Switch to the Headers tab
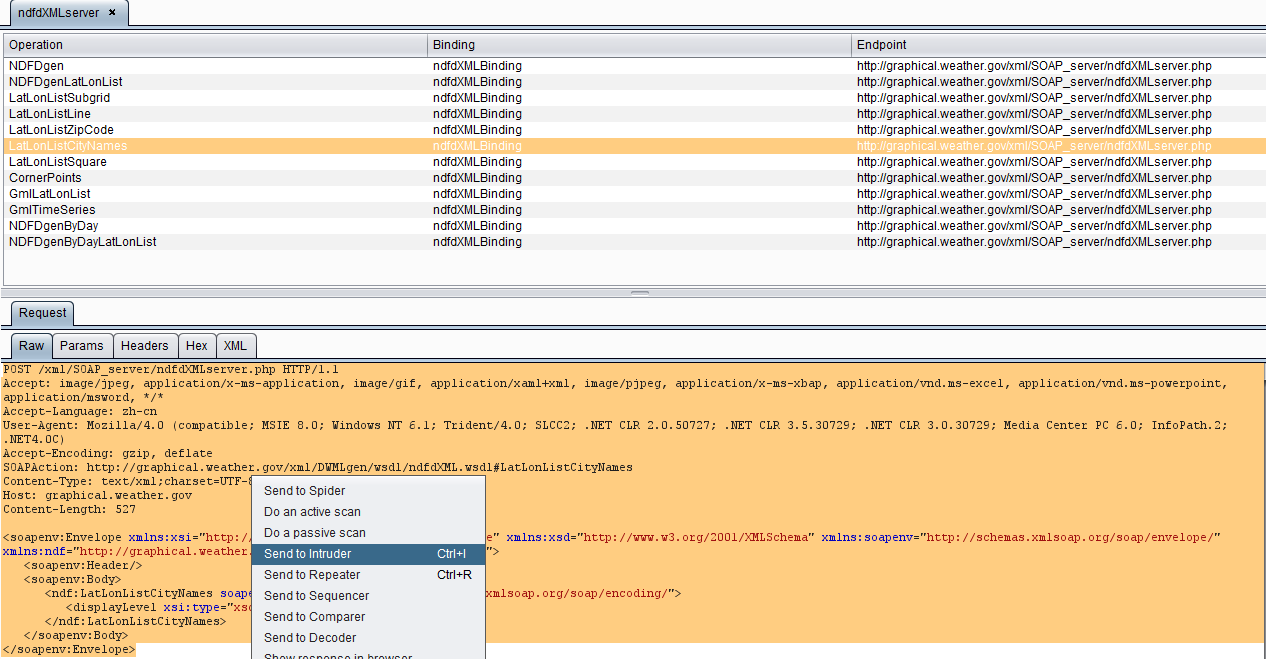 (144, 346)
